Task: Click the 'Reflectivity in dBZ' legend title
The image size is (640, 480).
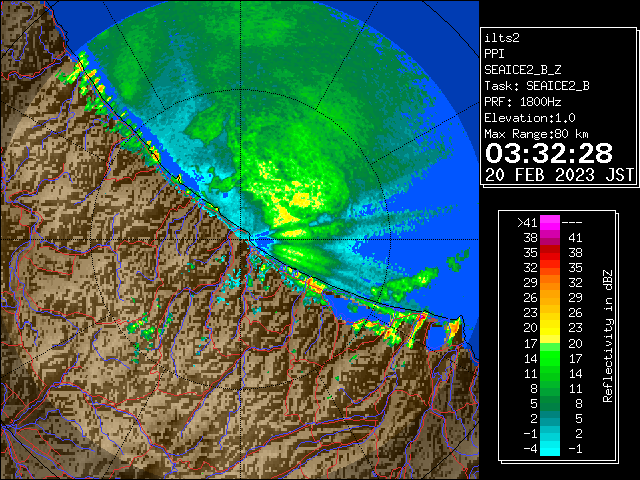Action: (608, 336)
